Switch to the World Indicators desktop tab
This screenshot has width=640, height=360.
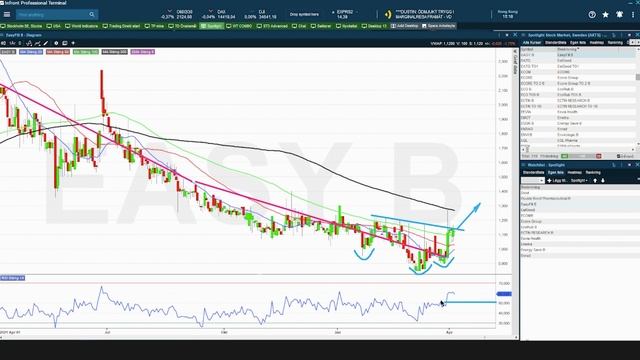click(82, 26)
